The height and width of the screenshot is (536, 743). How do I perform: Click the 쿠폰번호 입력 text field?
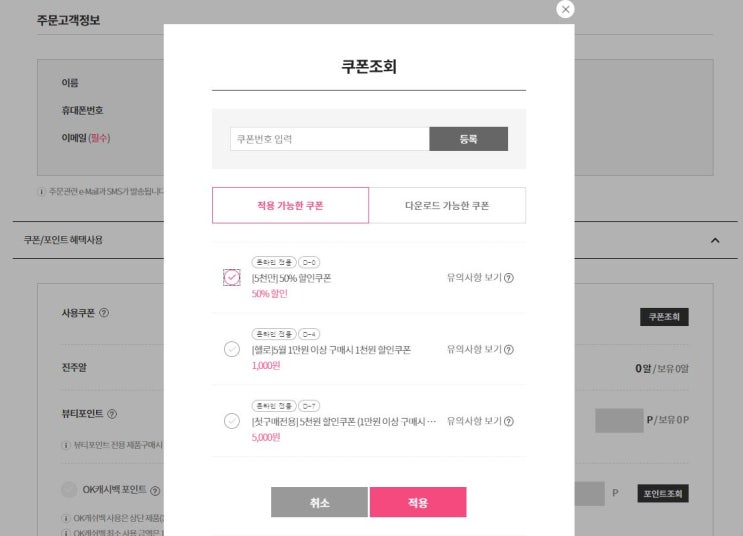pyautogui.click(x=329, y=139)
